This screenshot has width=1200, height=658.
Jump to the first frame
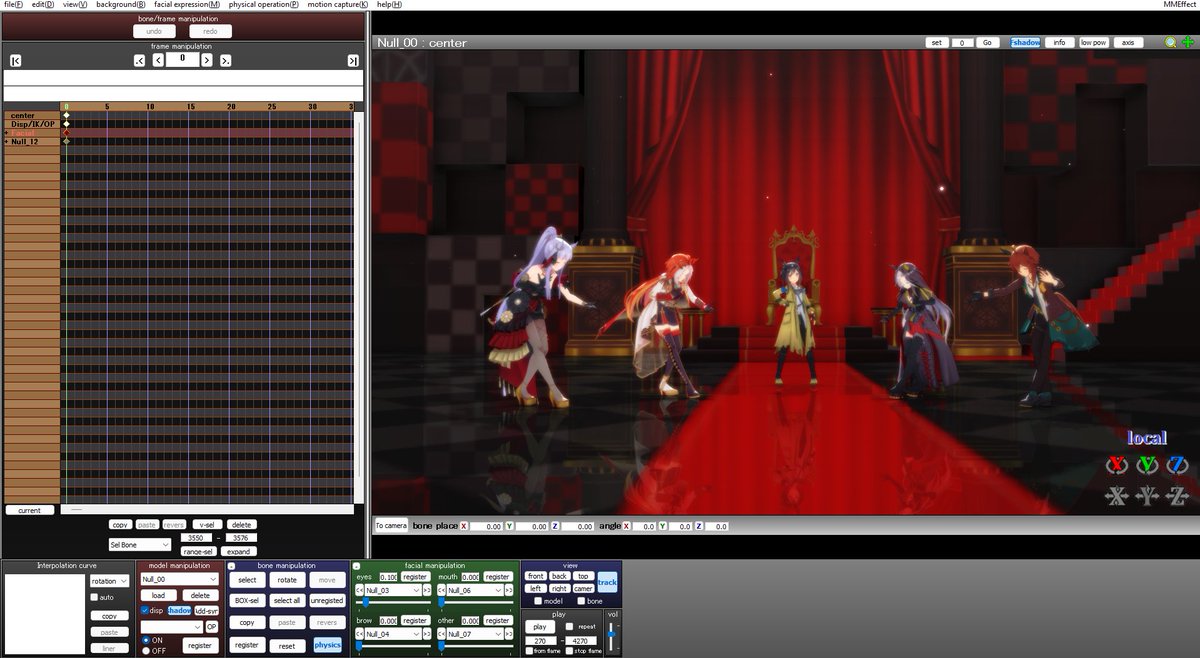15,61
